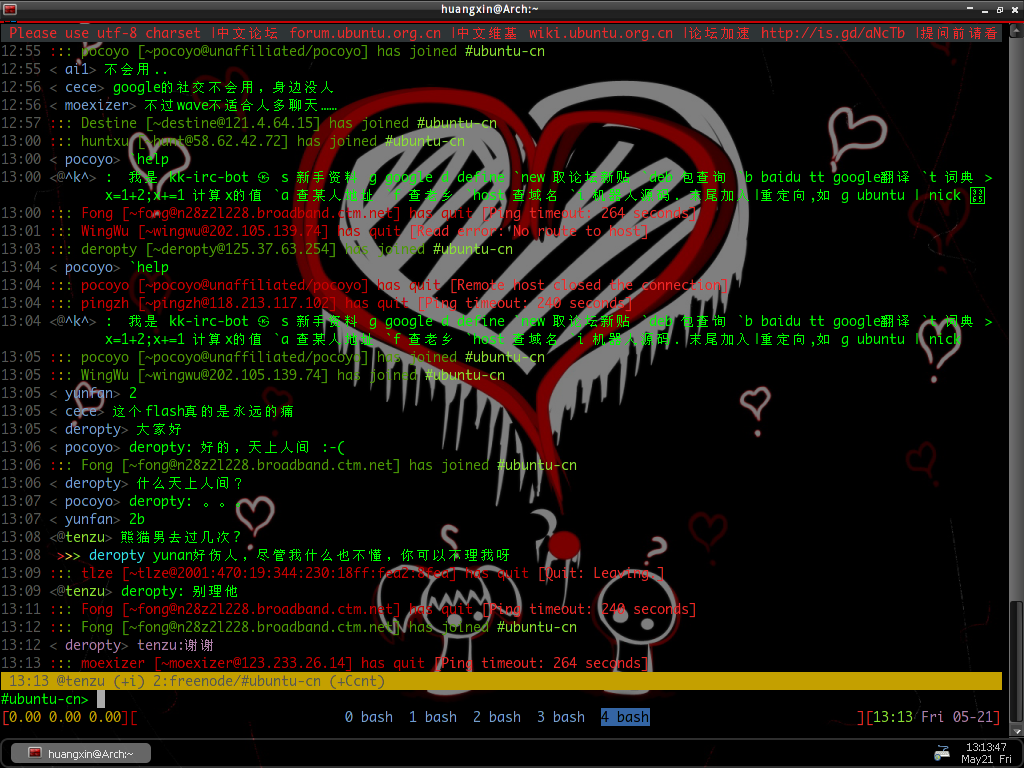Select the huangxin@Arch:~ taskbar button
The image size is (1024, 768).
tap(81, 754)
